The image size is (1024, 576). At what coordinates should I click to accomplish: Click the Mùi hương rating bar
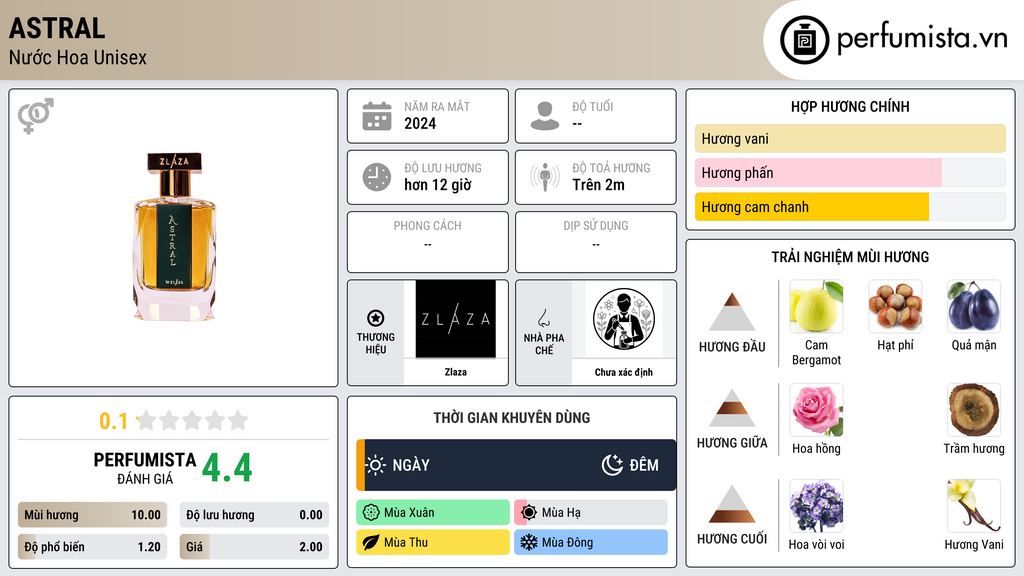point(92,515)
